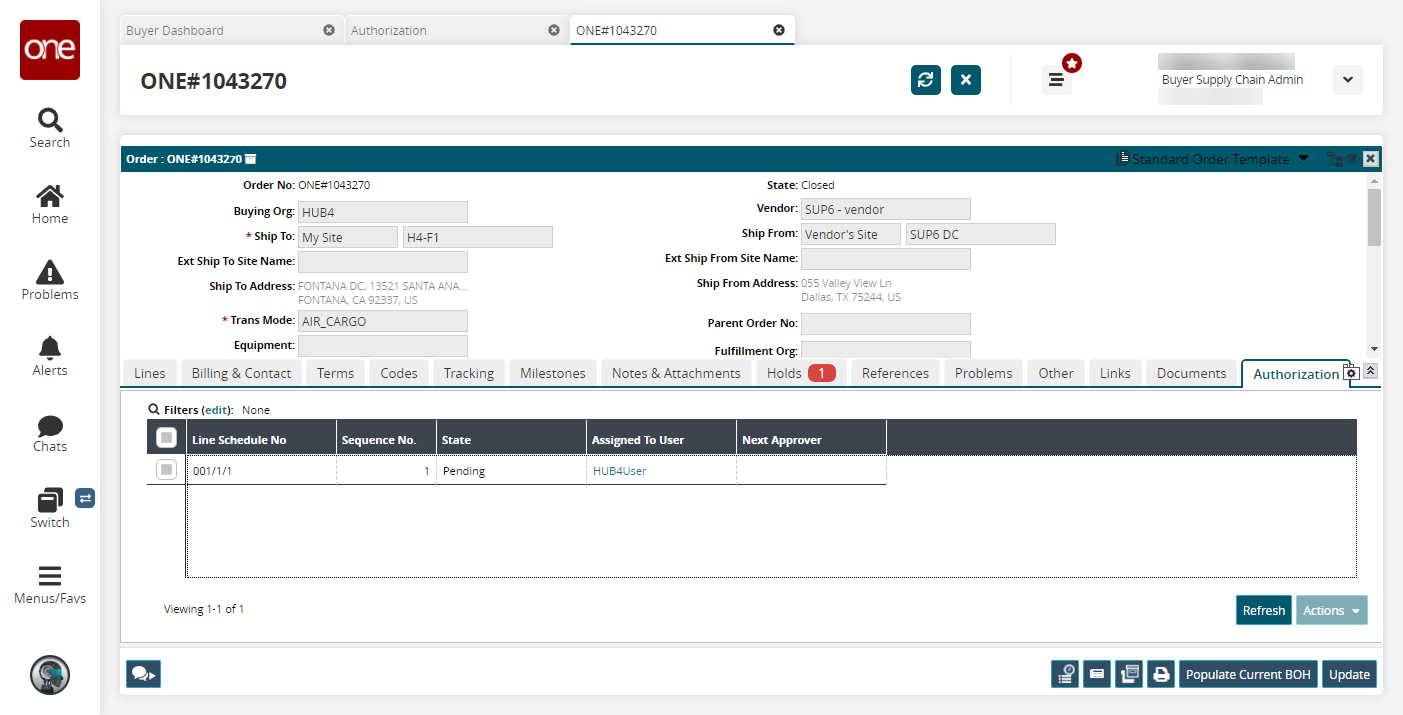Open the Actions dropdown button
Screen dimensions: 1403x715
1331,610
